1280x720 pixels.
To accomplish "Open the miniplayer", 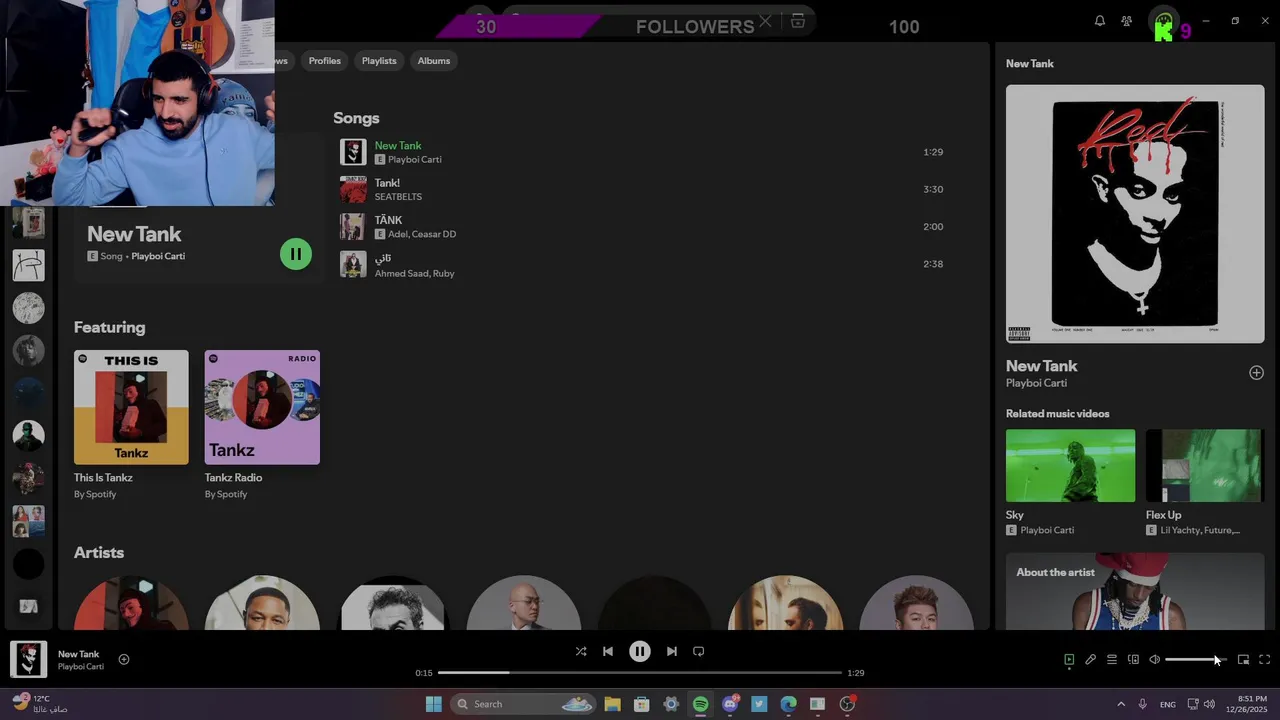I will pyautogui.click(x=1243, y=659).
